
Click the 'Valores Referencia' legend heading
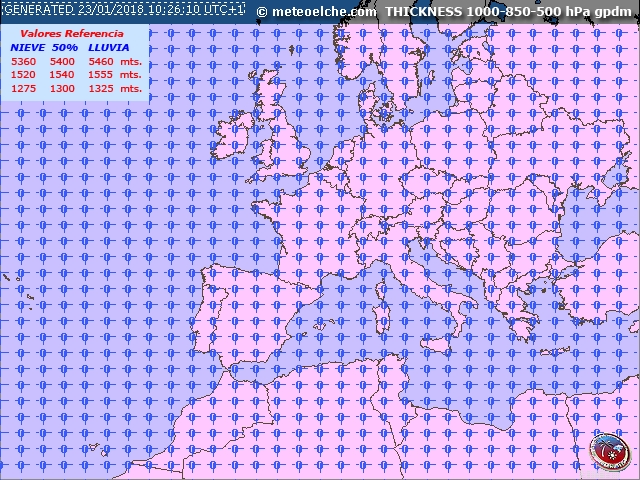tap(72, 33)
